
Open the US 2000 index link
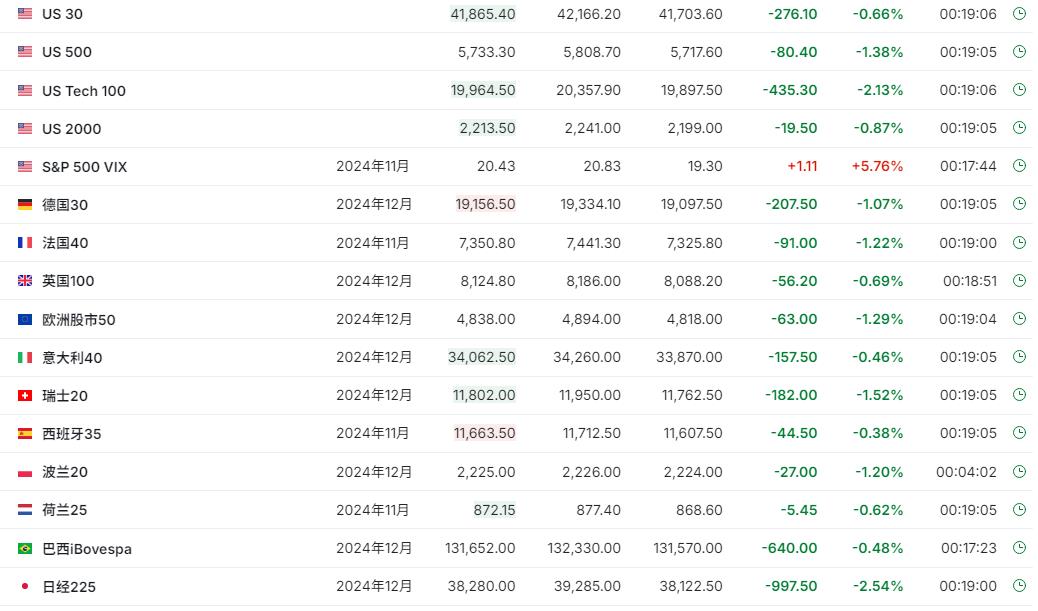(x=71, y=129)
